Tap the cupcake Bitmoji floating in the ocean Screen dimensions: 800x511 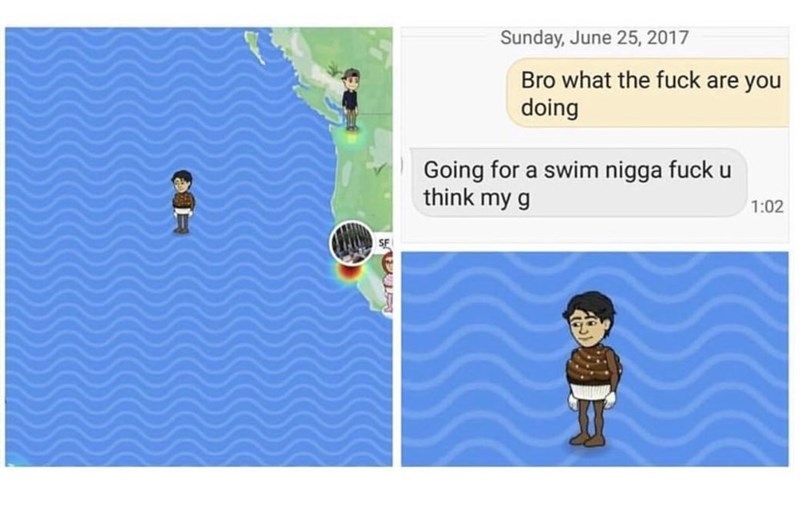(182, 202)
